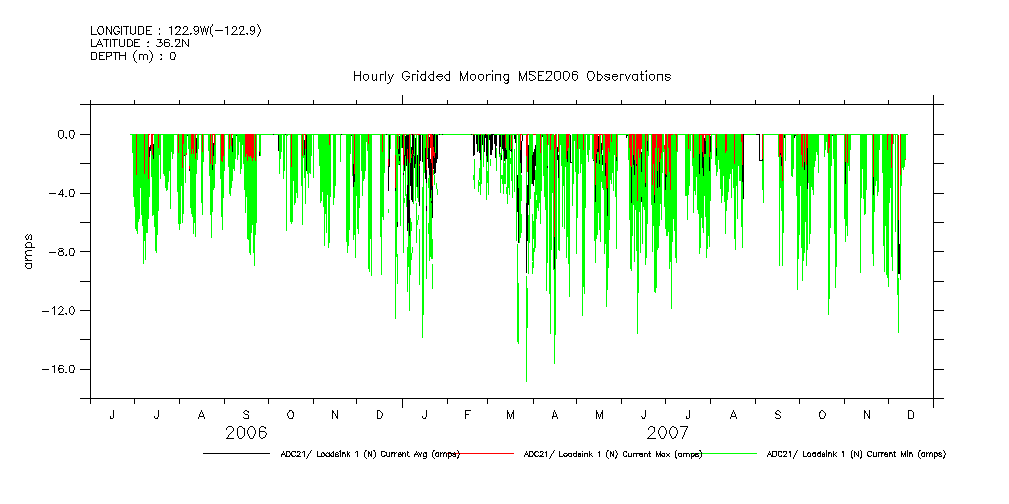Viewport: 1009px width, 504px height.
Task: Click the -12.0 y-axis tick label
Action: click(57, 311)
